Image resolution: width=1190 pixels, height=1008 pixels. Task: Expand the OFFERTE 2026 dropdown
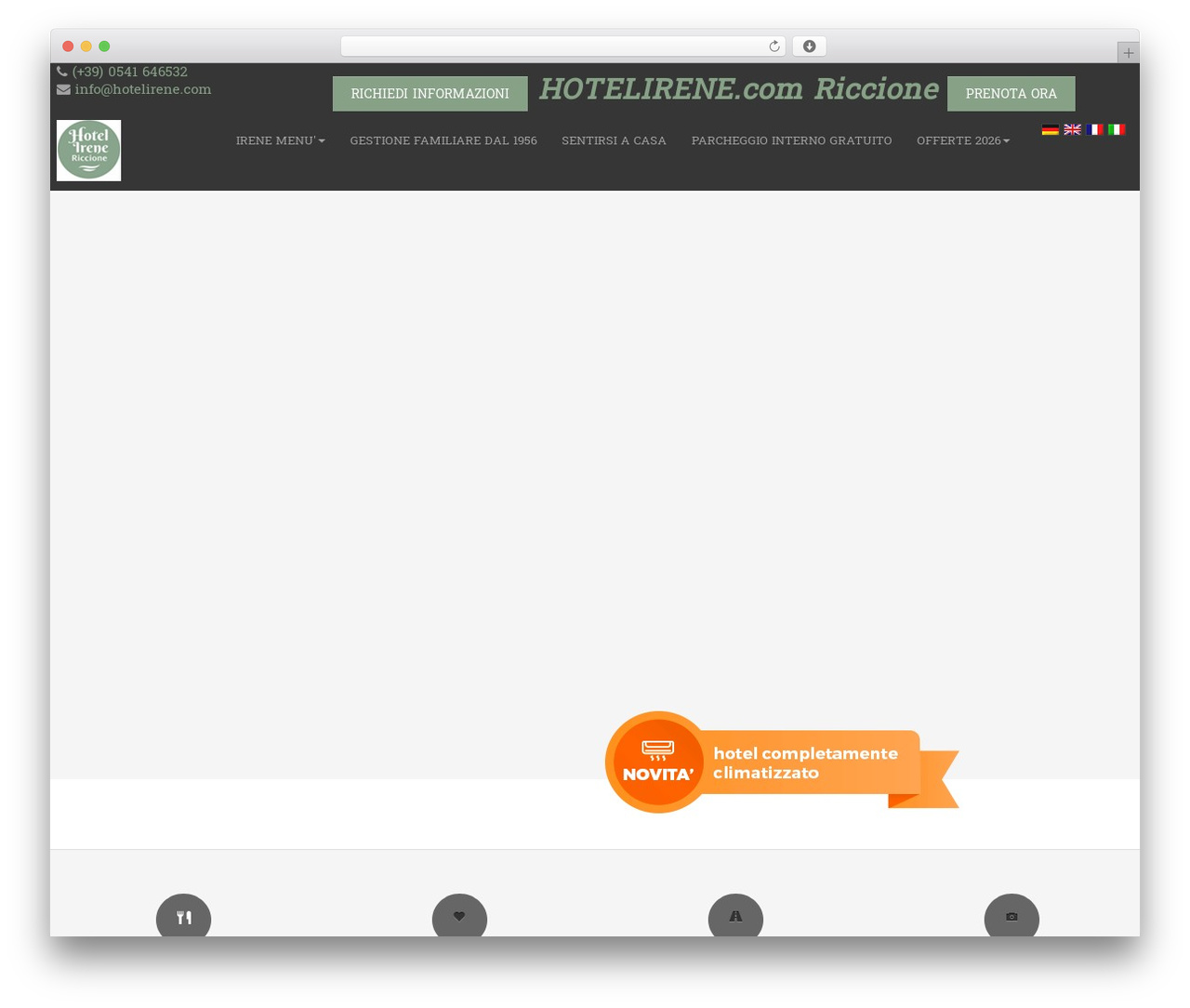963,140
